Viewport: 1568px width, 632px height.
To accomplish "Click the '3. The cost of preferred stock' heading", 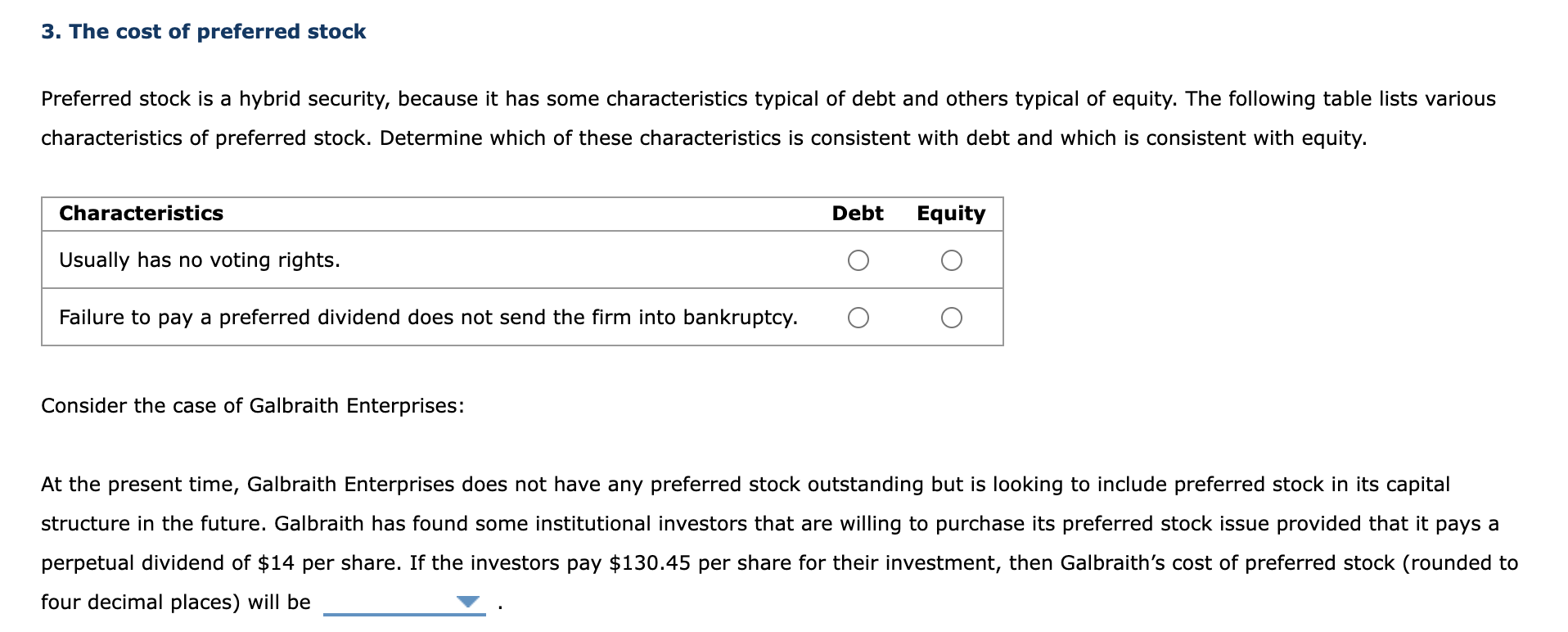I will click(x=204, y=31).
